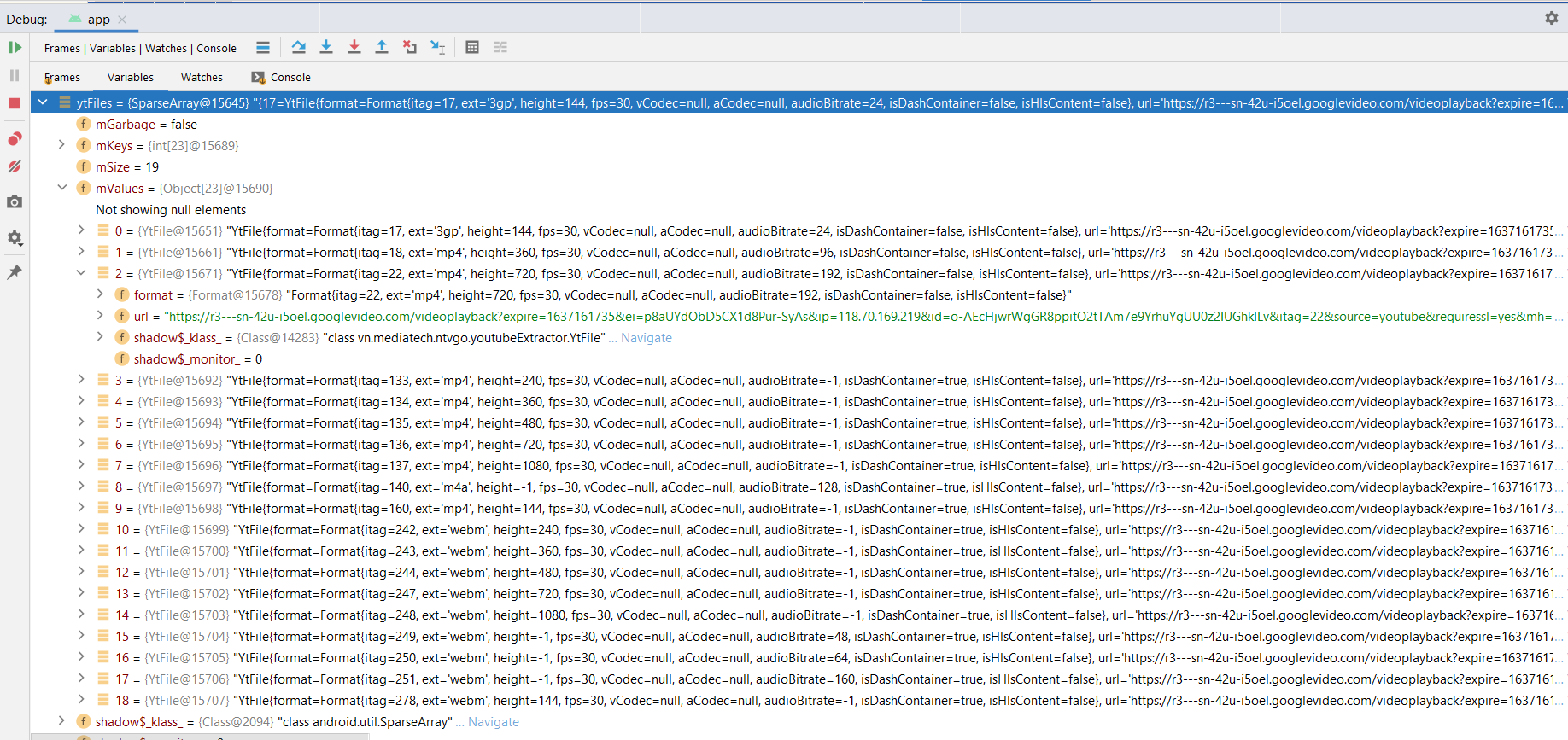Open Evaluate Expression calculator icon
Screen dimensions: 1568x740
point(472,48)
